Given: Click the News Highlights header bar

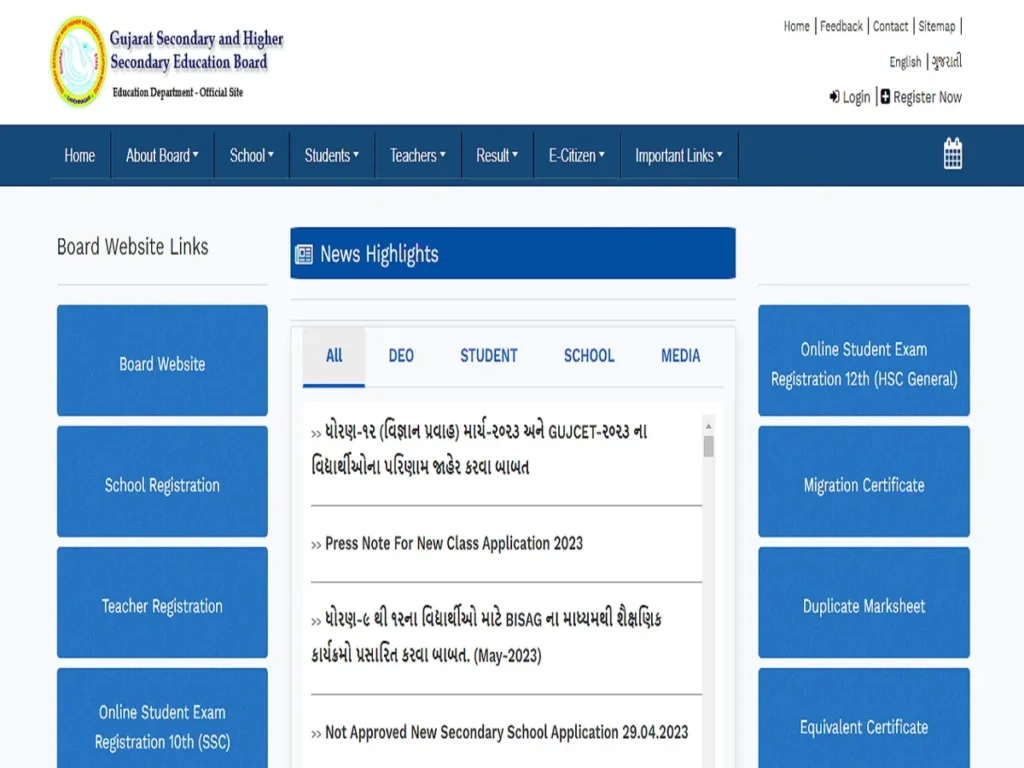Looking at the screenshot, I should tap(513, 253).
